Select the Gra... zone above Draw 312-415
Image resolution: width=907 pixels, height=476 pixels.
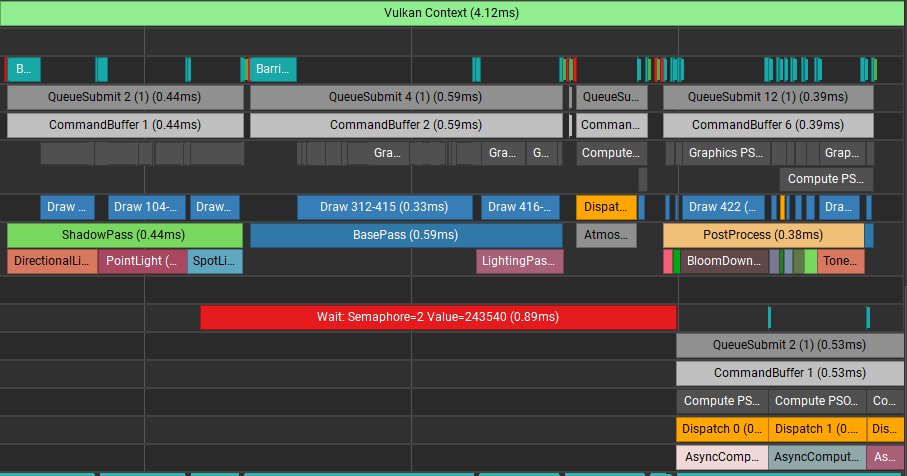(379, 153)
